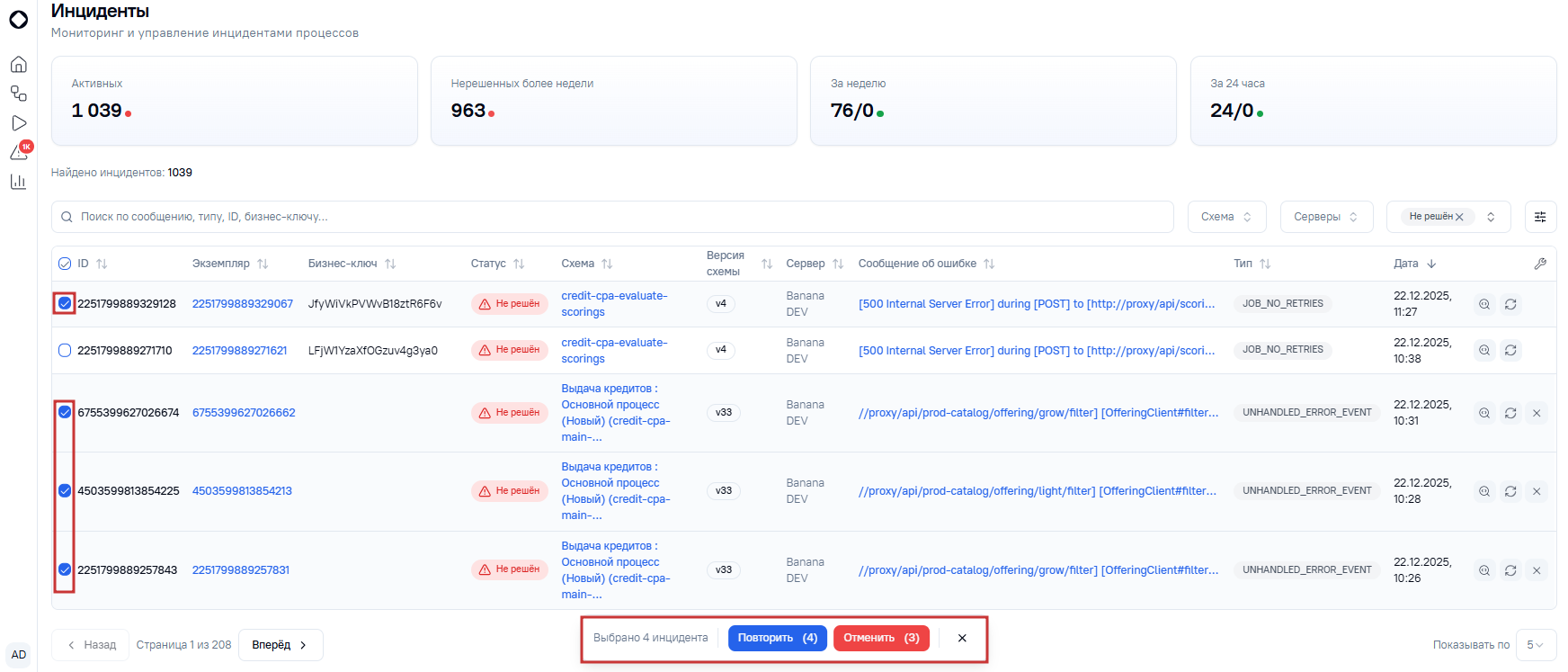Click the Нерешенных более недели card
Image resolution: width=1568 pixels, height=672 pixels.
pyautogui.click(x=614, y=101)
